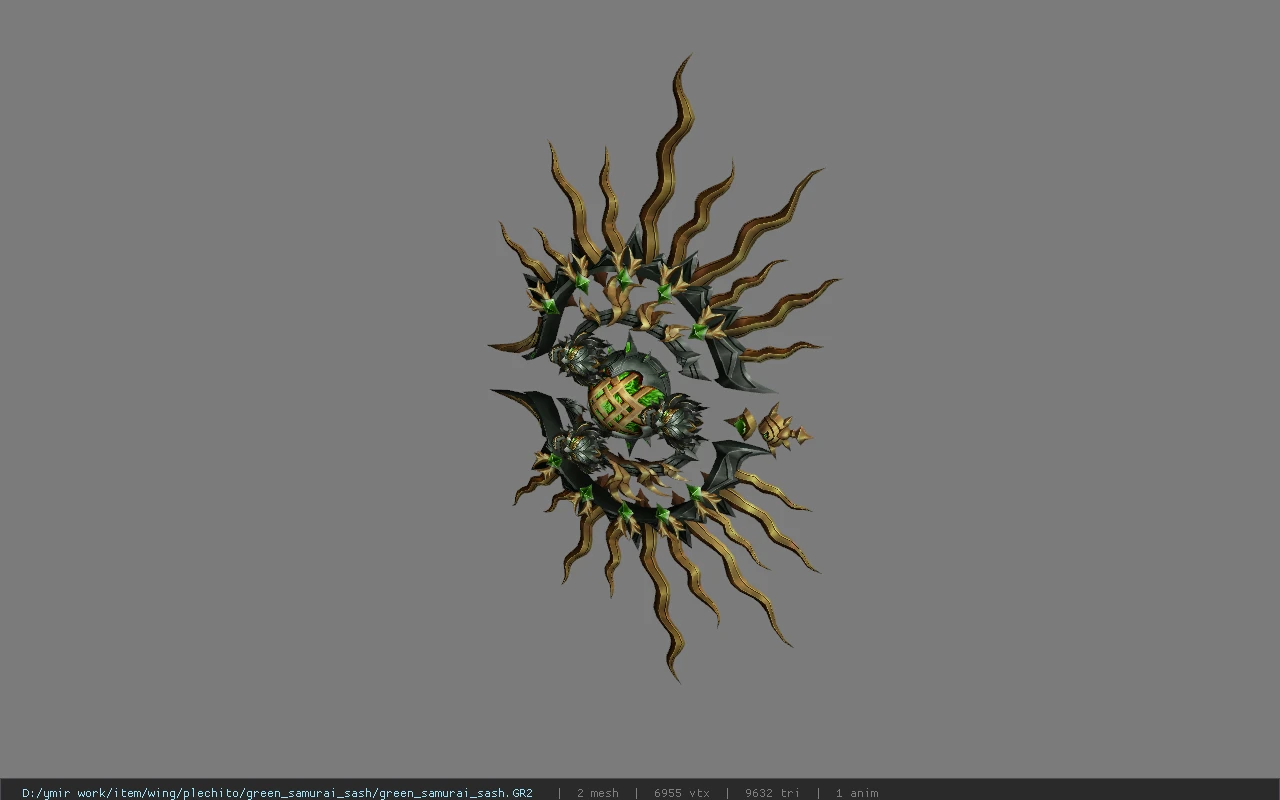Viewport: 1280px width, 800px height.
Task: Click the green lattice orb at model center
Action: pyautogui.click(x=623, y=402)
